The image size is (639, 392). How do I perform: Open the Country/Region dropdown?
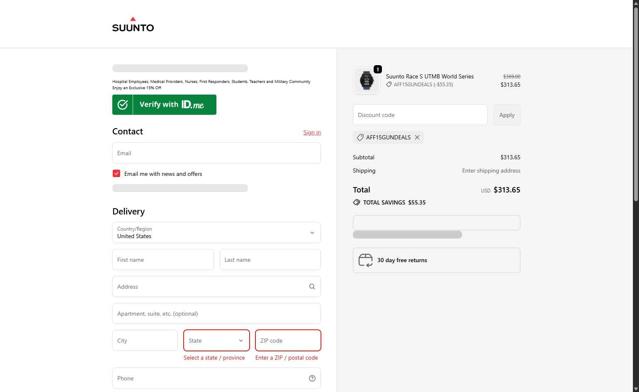[216, 233]
